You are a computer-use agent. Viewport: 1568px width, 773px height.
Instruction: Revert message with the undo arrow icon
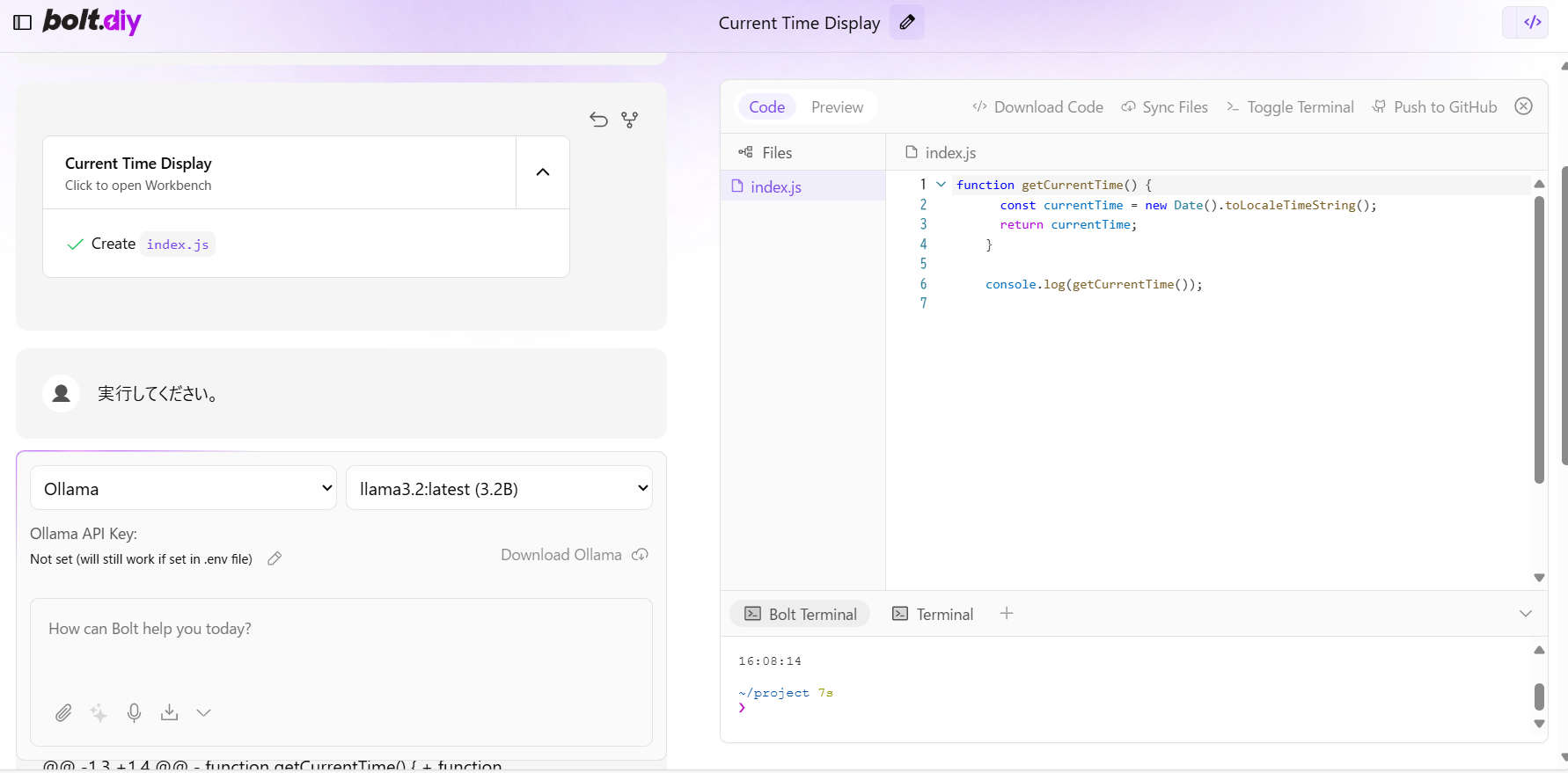coord(599,120)
